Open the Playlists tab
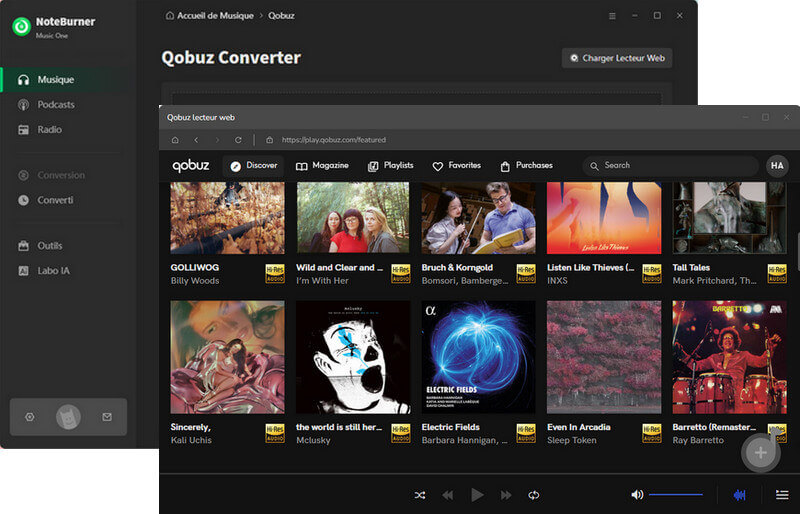800x514 pixels. click(x=390, y=166)
